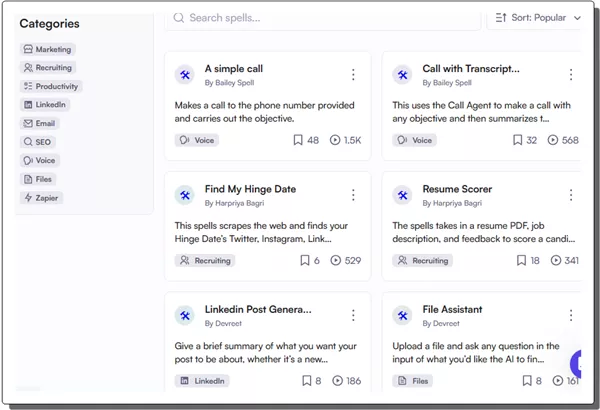Click run count icon on Find My Hinge Date

[336, 261]
